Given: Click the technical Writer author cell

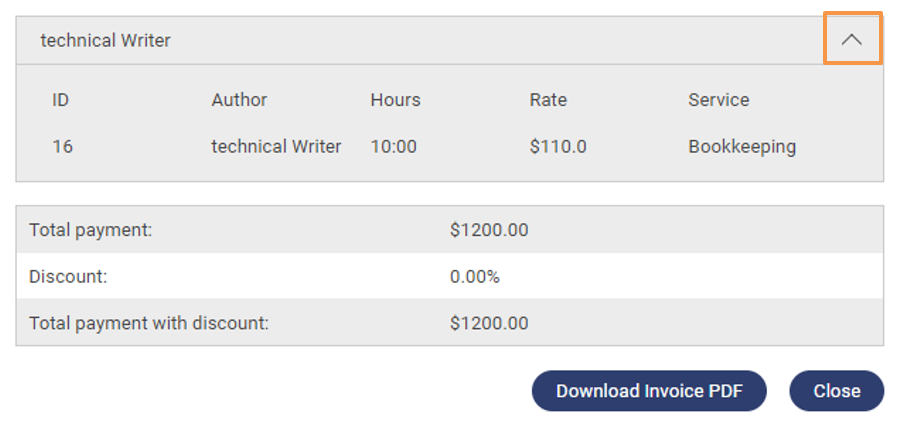Looking at the screenshot, I should [x=276, y=147].
